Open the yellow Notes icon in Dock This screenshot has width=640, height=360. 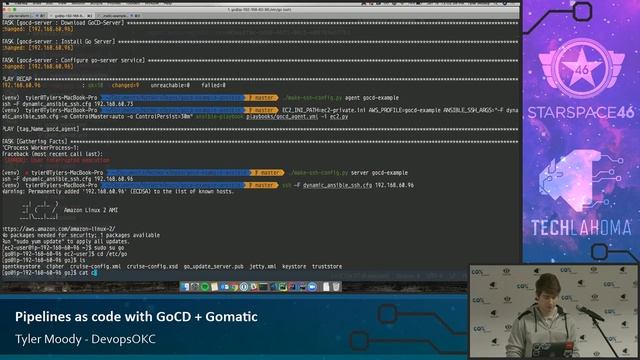[214, 287]
